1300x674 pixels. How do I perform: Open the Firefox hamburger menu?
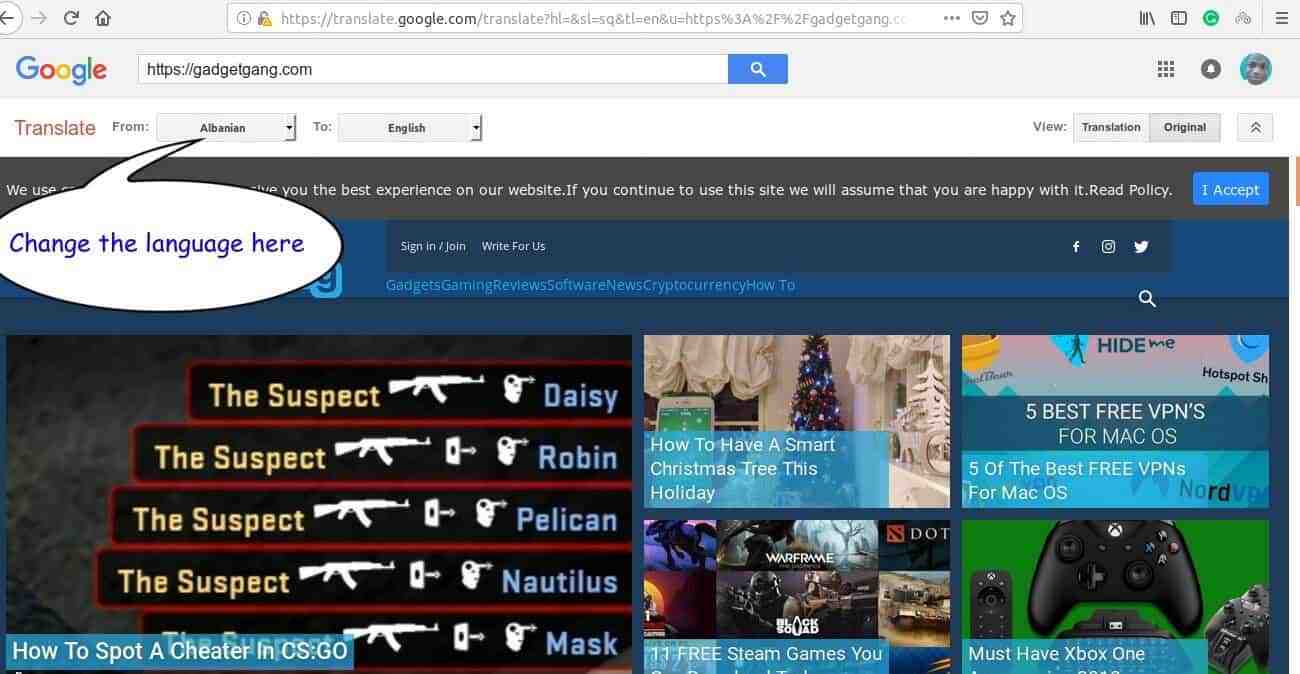tap(1282, 18)
